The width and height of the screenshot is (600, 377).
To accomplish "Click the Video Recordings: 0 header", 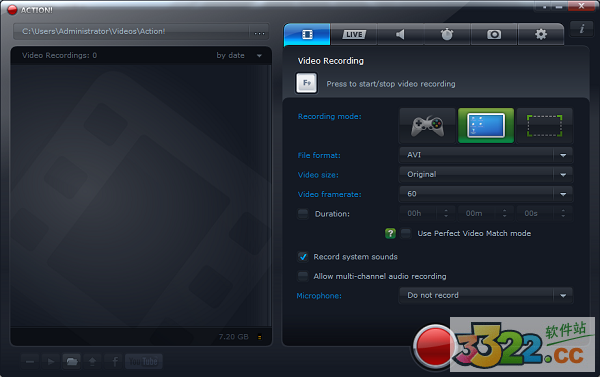I will click(59, 55).
